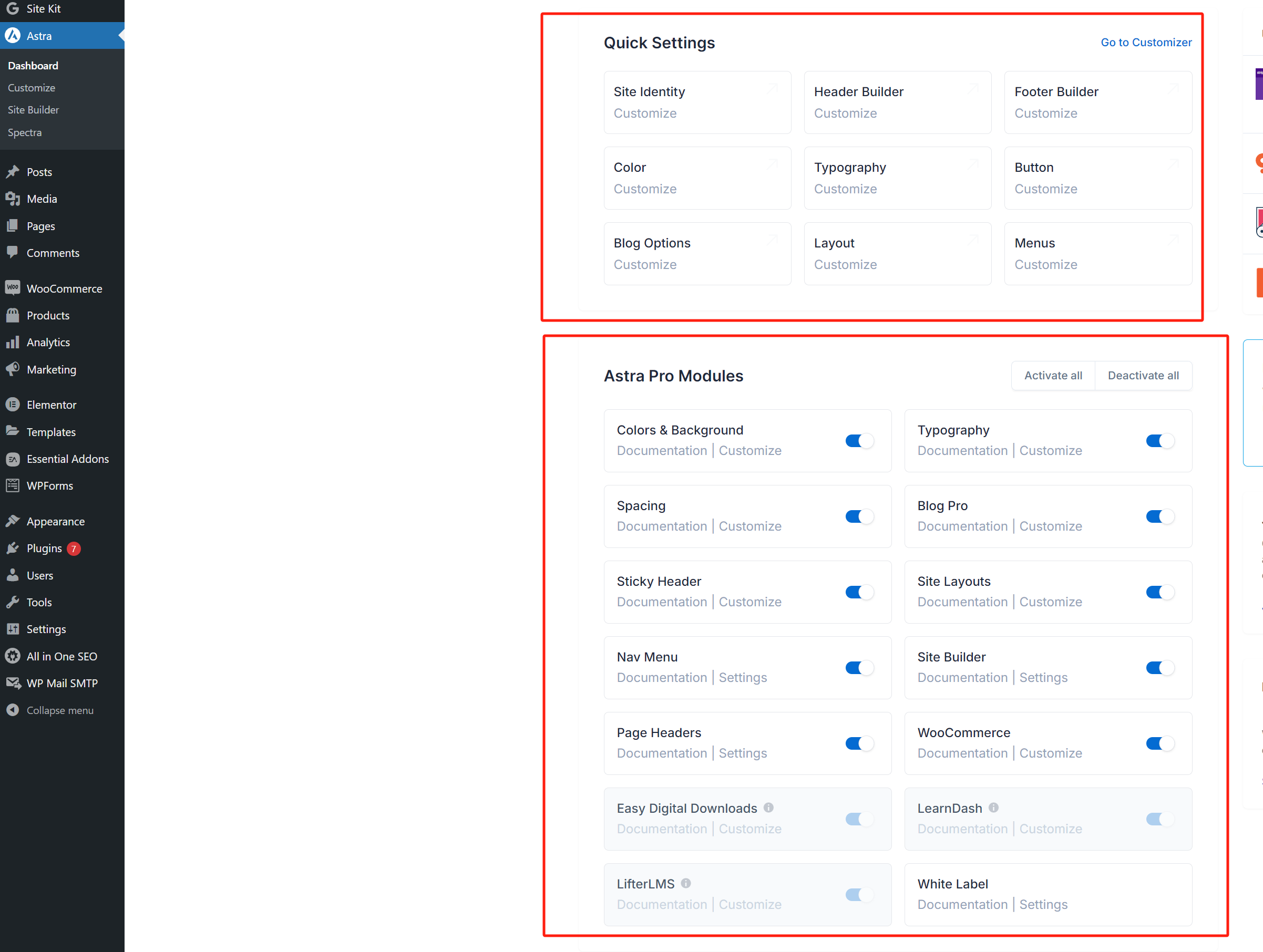Open the Menus quick setting card

(1098, 253)
